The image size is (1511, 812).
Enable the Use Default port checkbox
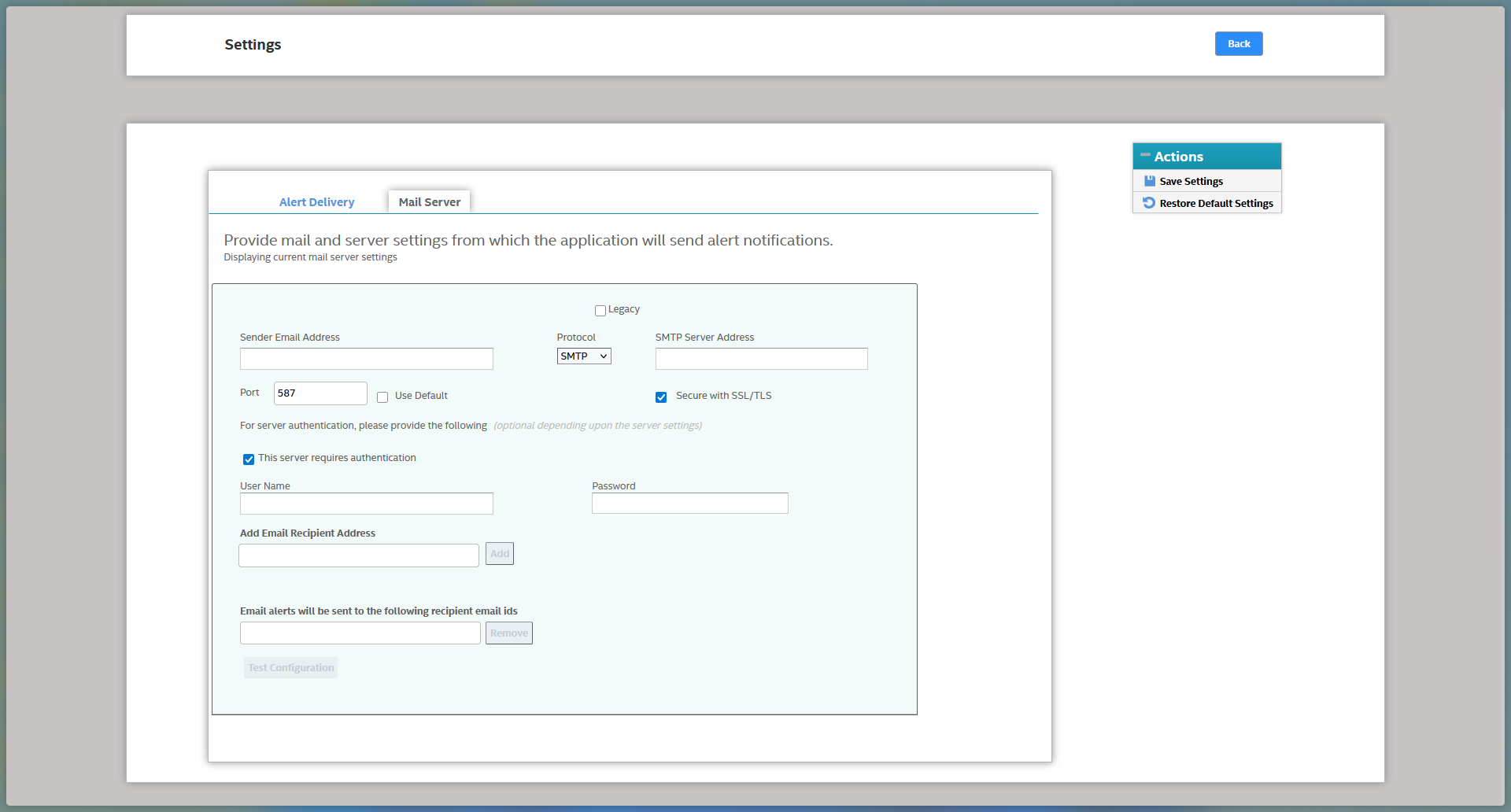[382, 397]
